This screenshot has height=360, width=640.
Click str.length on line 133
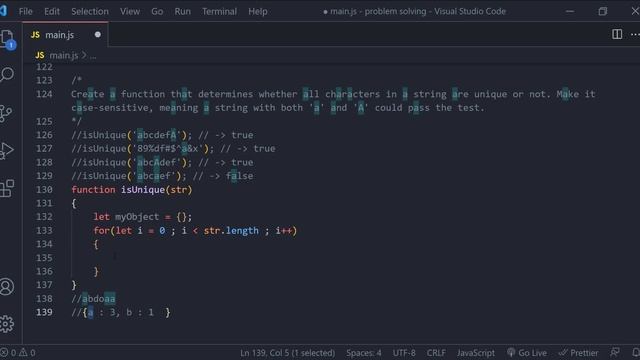pos(231,231)
